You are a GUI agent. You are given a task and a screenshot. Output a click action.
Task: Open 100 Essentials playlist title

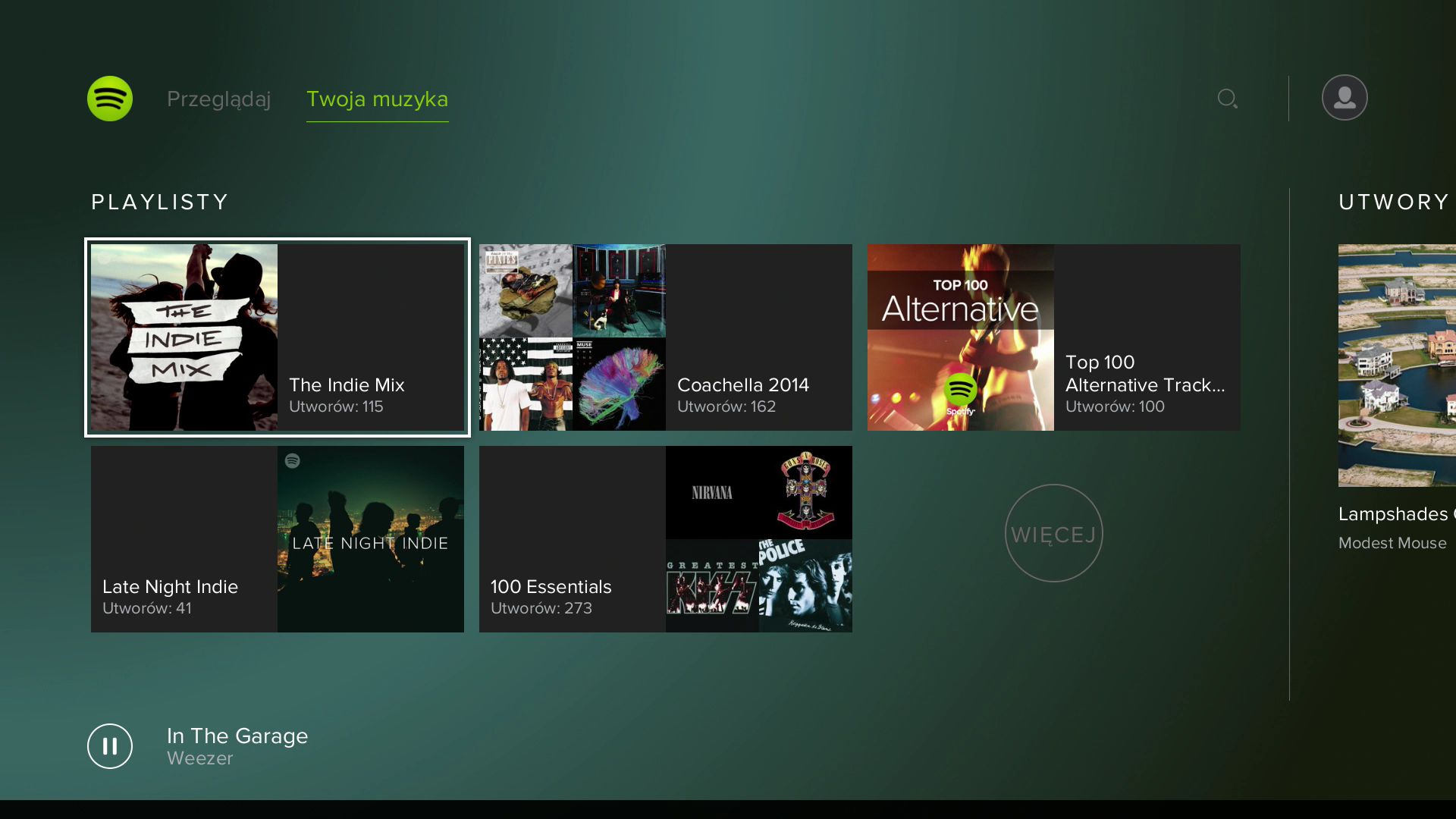(x=551, y=587)
